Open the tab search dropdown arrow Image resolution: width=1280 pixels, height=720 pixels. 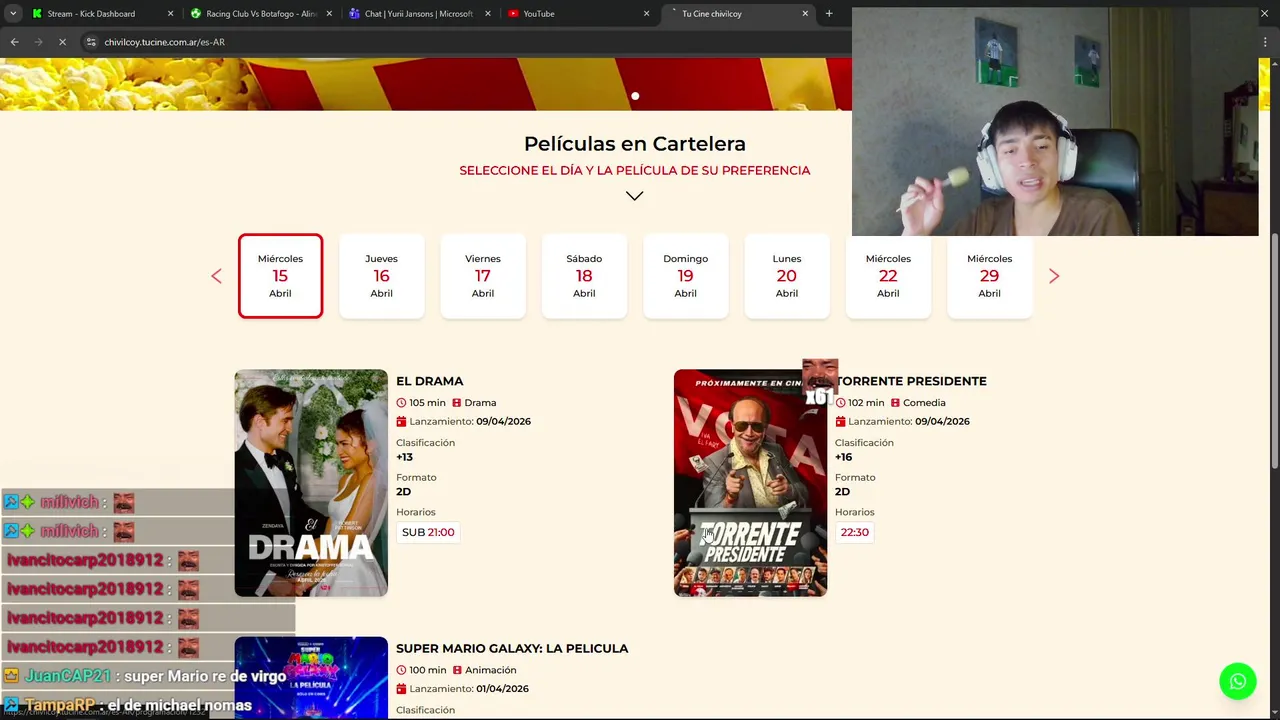pos(12,14)
